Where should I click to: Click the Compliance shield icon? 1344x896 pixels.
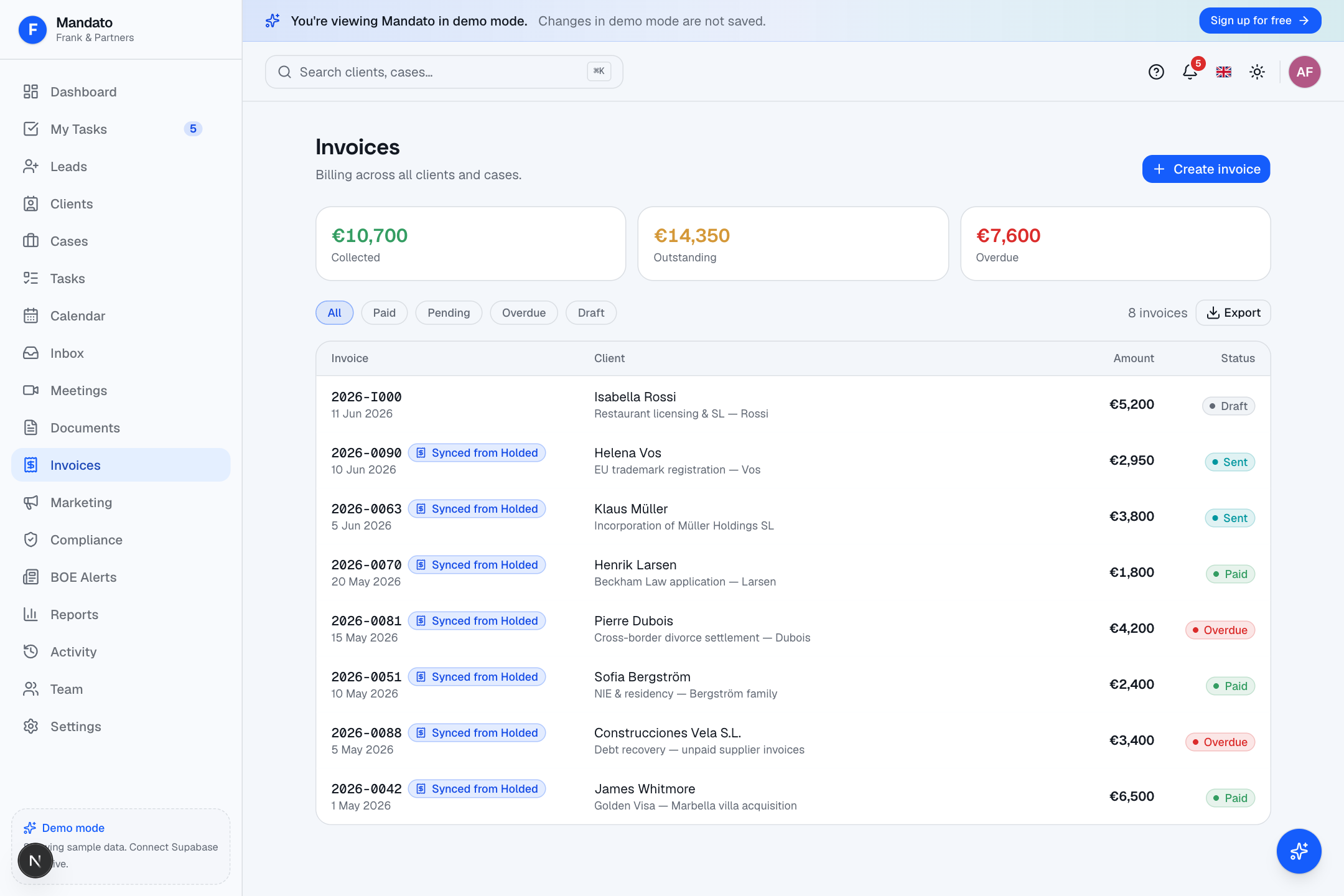coord(30,539)
